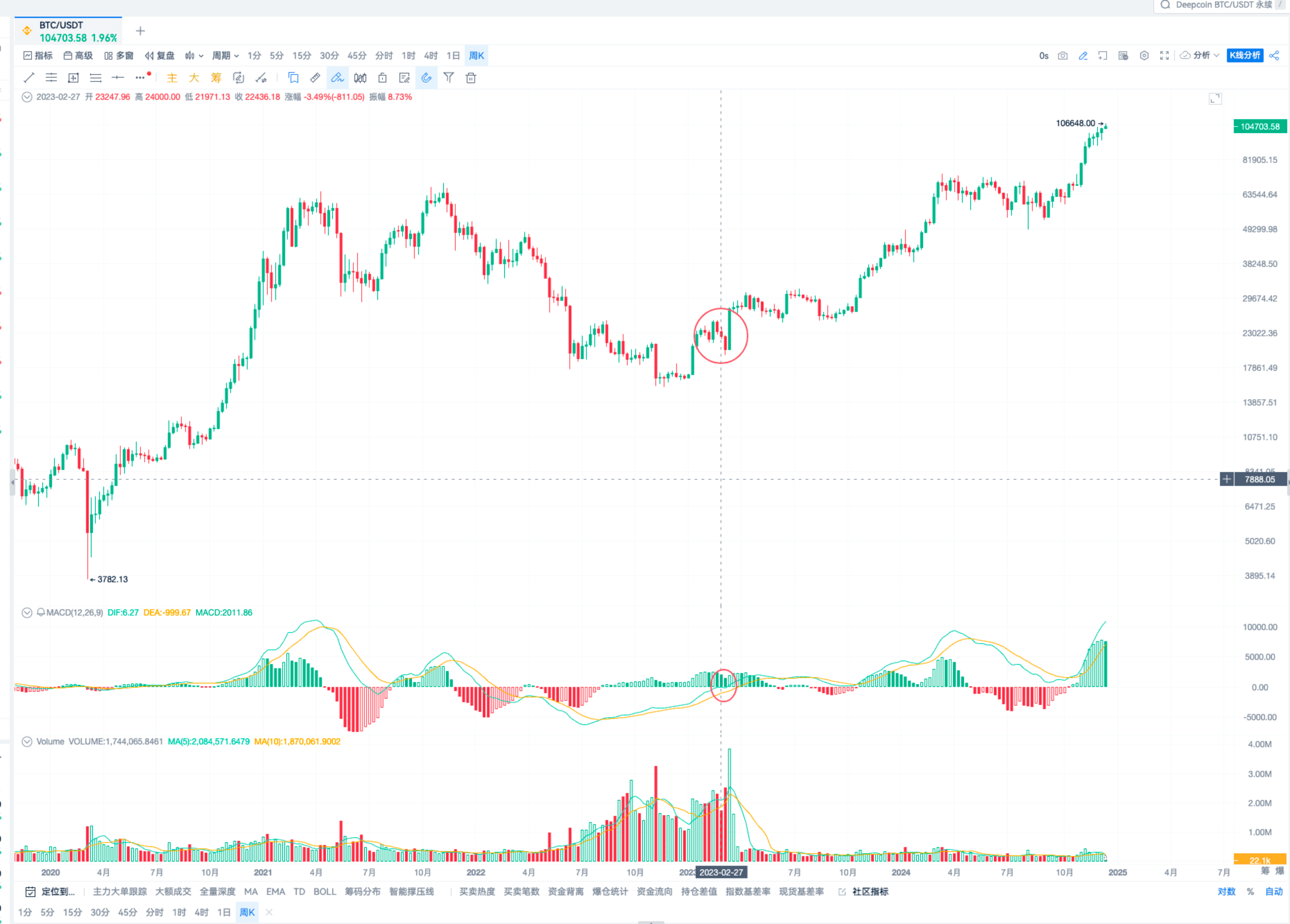The height and width of the screenshot is (924, 1290).
Task: Toggle 爆仓统计 sub-indicator
Action: coord(610,891)
